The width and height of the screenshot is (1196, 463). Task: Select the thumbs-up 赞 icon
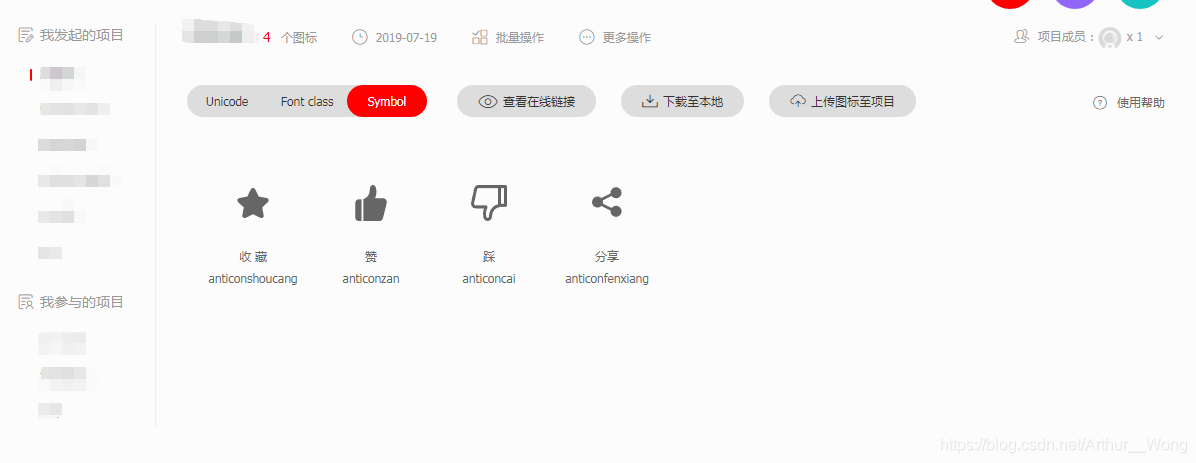click(x=371, y=203)
